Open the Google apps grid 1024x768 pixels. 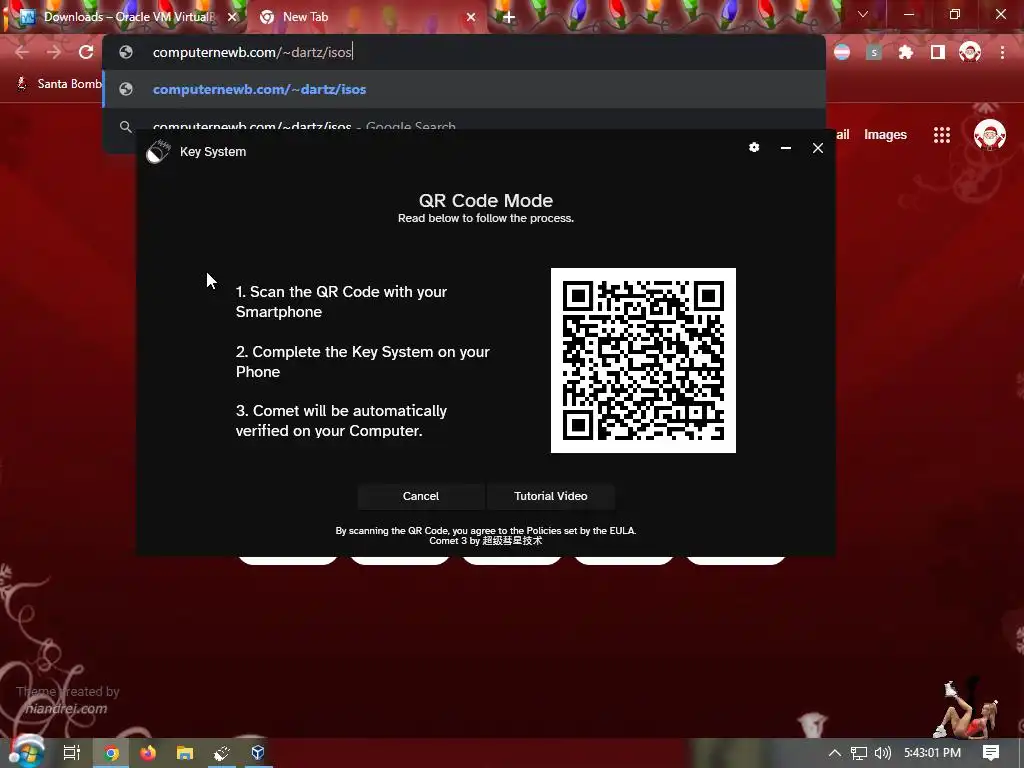(x=942, y=135)
